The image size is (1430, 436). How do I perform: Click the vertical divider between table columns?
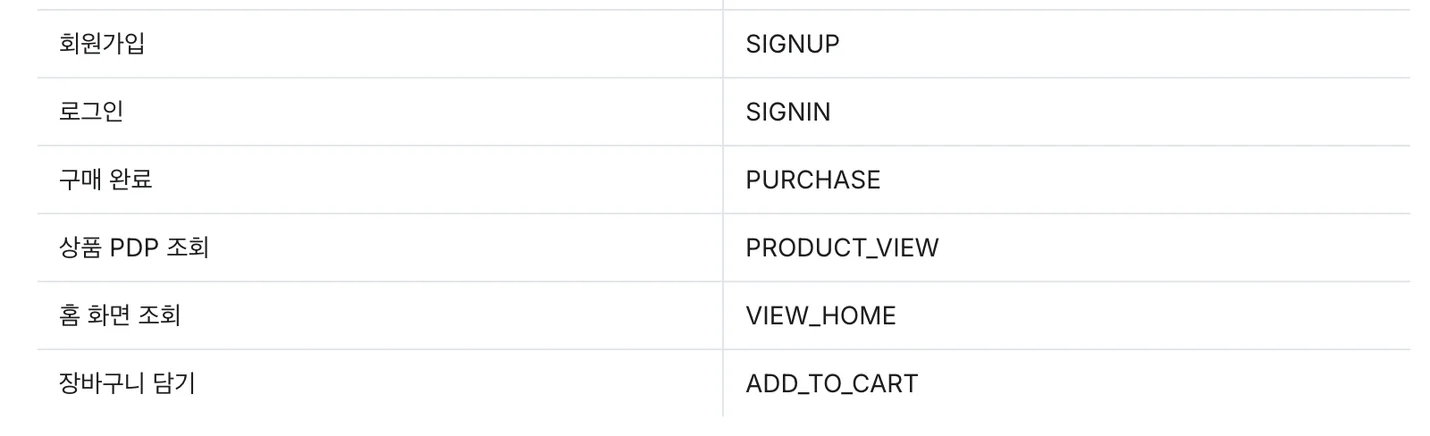723,214
